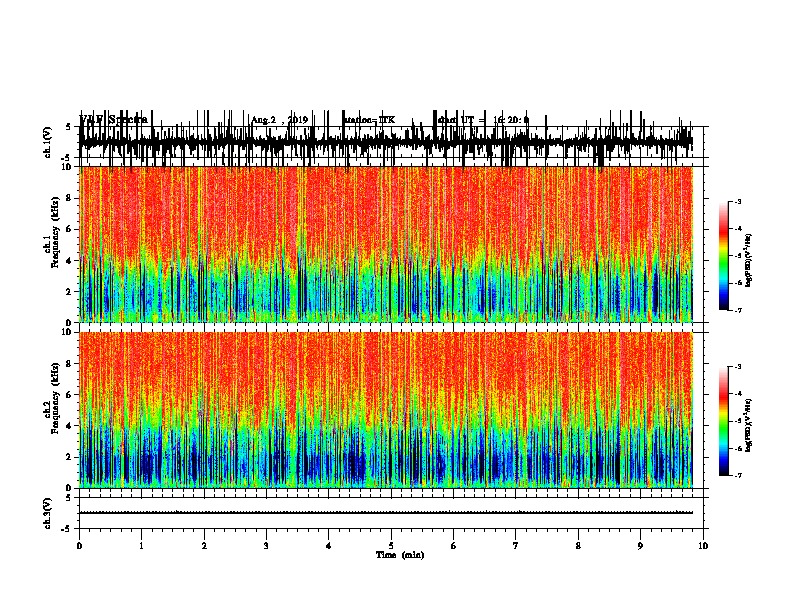Viewport: 792px width, 612px height.
Task: Click time axis tick label '6'
Action: point(454,546)
